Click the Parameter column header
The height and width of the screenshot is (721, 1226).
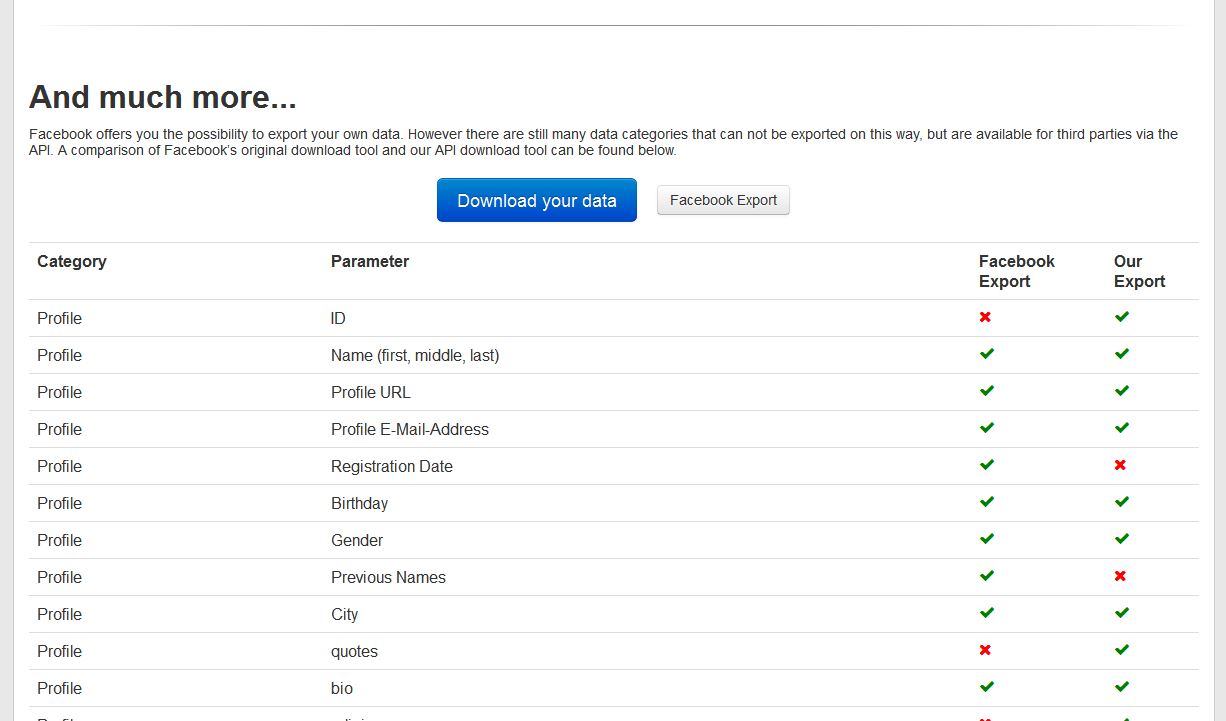(x=370, y=261)
